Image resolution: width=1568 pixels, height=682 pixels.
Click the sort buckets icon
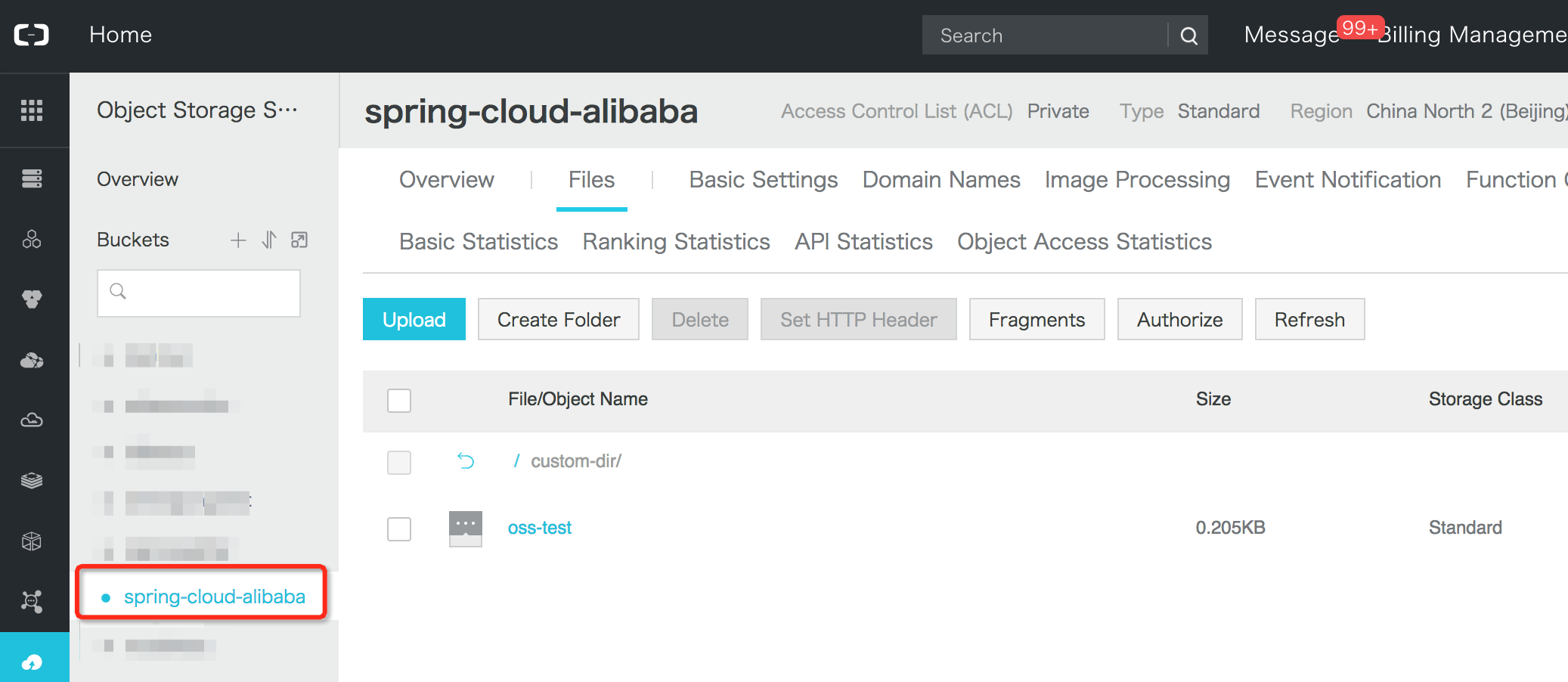pyautogui.click(x=269, y=240)
